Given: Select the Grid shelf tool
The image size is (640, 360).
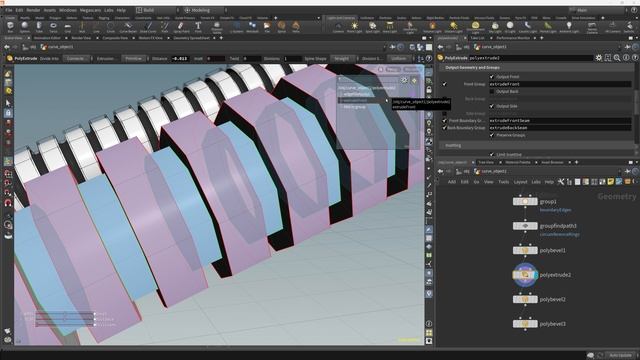Looking at the screenshot, I should 67,27.
